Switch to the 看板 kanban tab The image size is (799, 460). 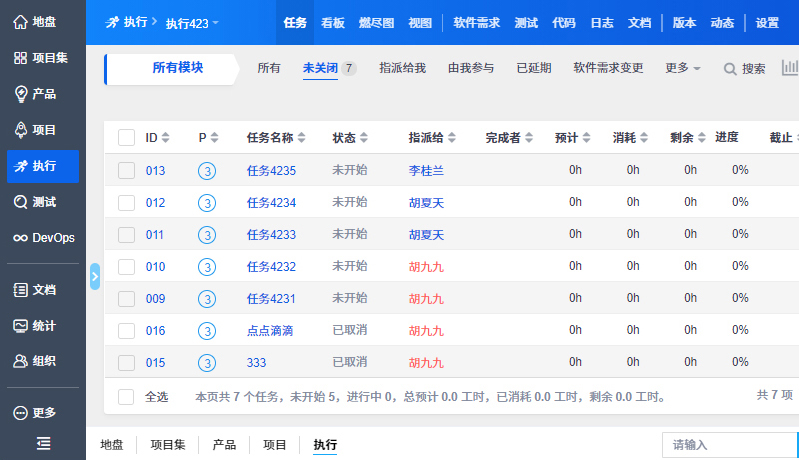click(x=334, y=22)
